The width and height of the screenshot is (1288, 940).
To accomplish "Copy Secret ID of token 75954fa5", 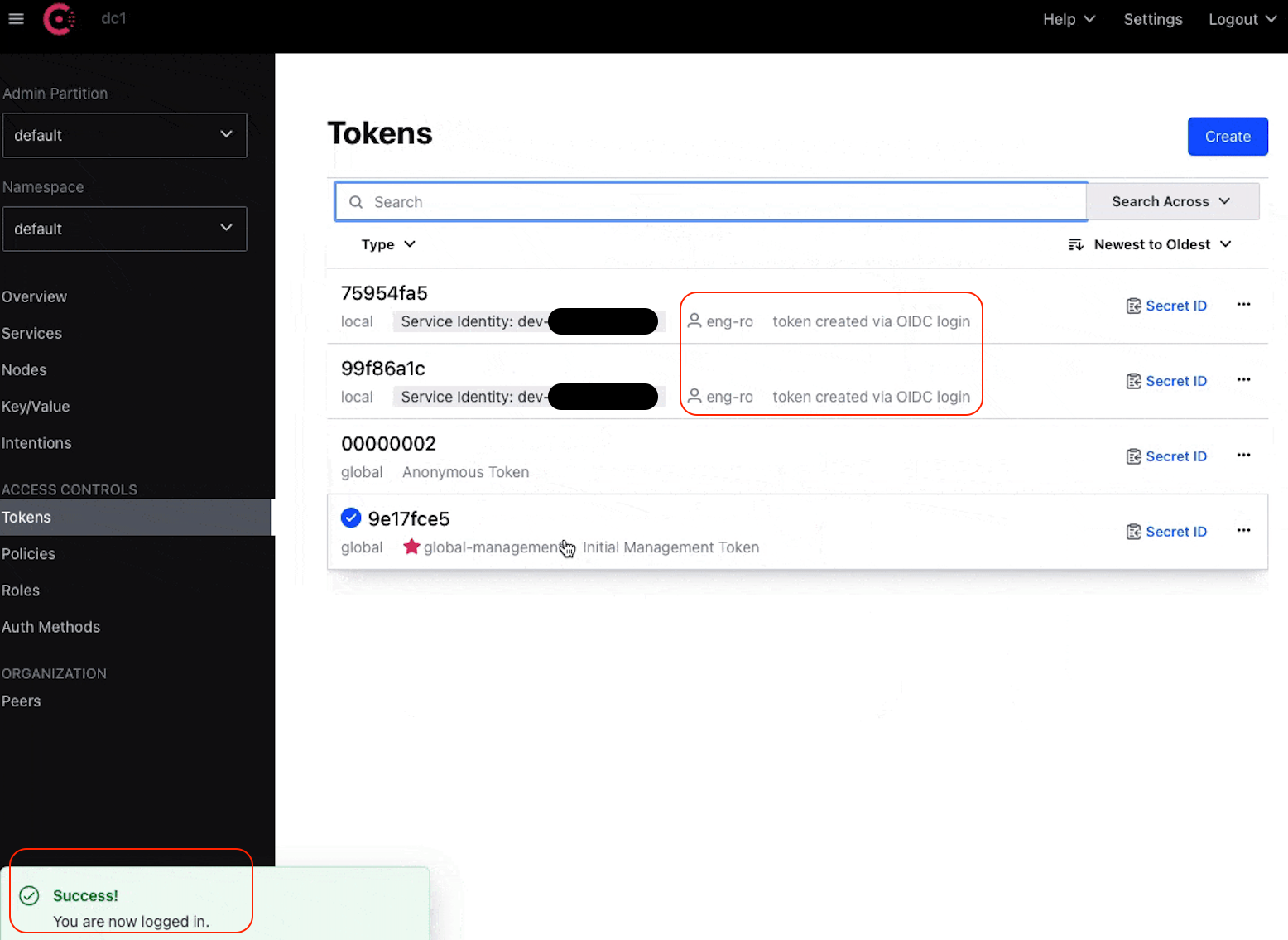I will 1166,306.
